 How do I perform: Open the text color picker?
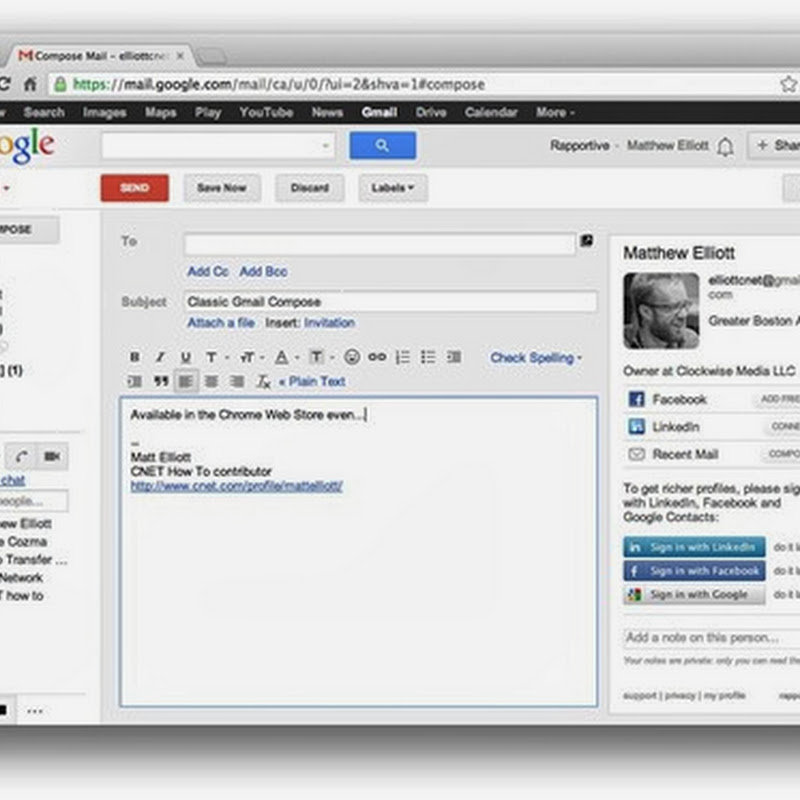(x=286, y=357)
